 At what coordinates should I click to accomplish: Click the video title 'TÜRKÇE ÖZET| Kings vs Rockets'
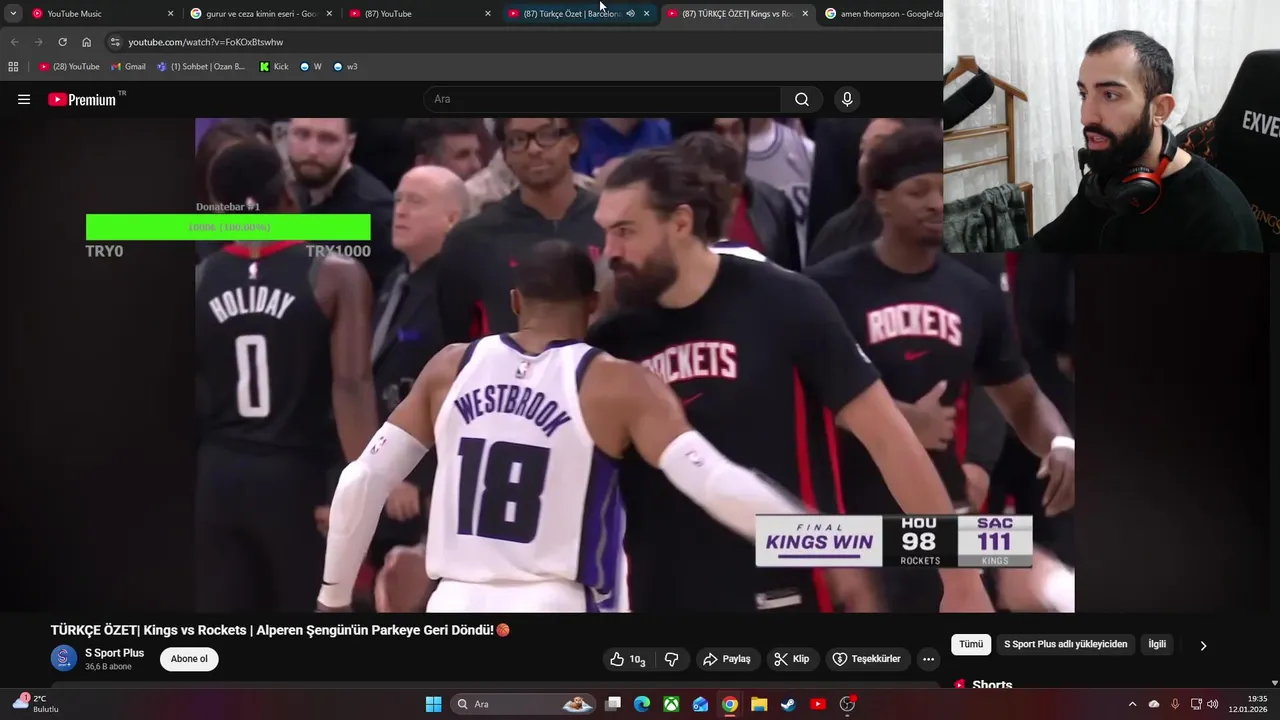click(280, 630)
